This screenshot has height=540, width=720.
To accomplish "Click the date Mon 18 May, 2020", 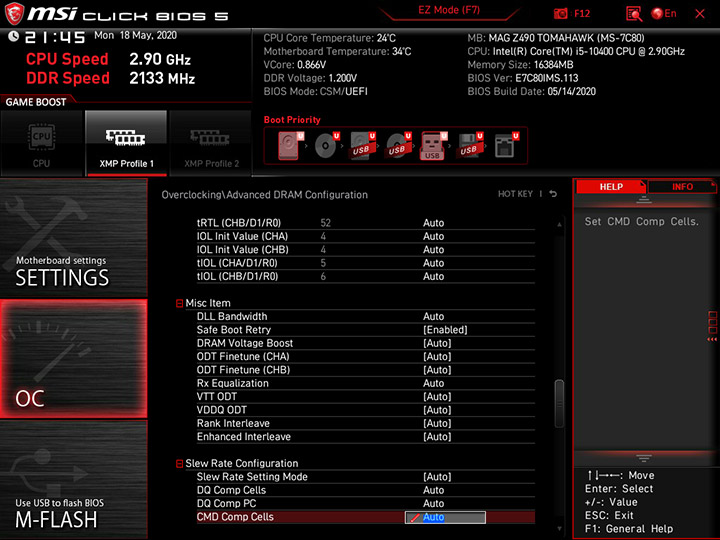I will (135, 35).
